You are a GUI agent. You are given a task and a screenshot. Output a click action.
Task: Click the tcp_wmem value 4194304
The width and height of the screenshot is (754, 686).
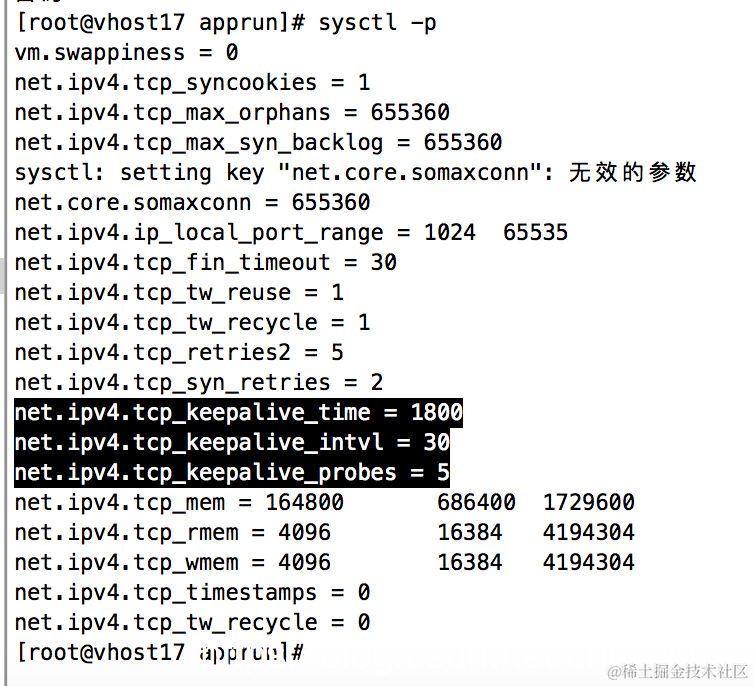coord(589,562)
